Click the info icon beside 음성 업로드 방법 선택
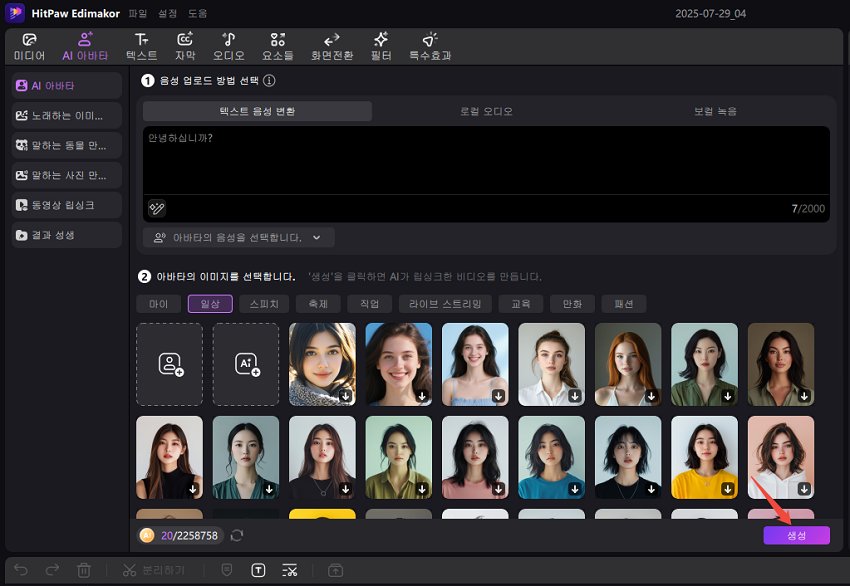This screenshot has width=850, height=586. tap(269, 81)
